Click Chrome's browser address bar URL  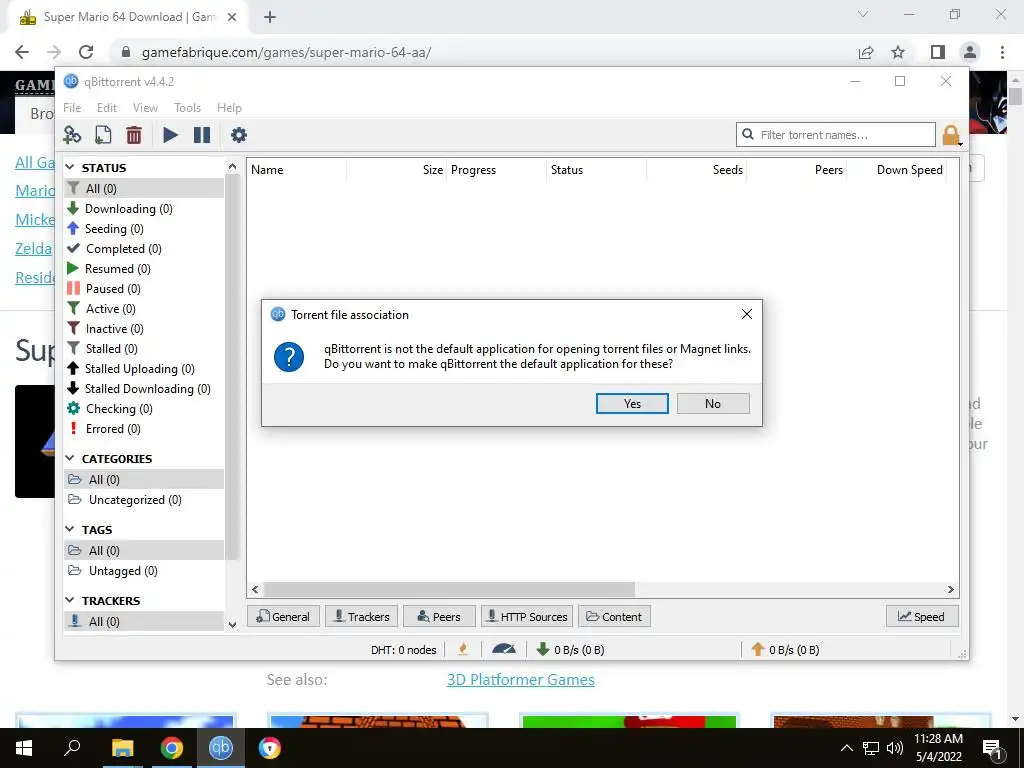[286, 52]
